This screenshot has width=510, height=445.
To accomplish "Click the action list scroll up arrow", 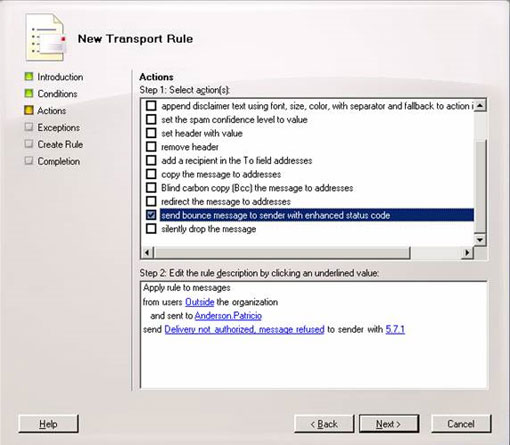I will coord(480,106).
